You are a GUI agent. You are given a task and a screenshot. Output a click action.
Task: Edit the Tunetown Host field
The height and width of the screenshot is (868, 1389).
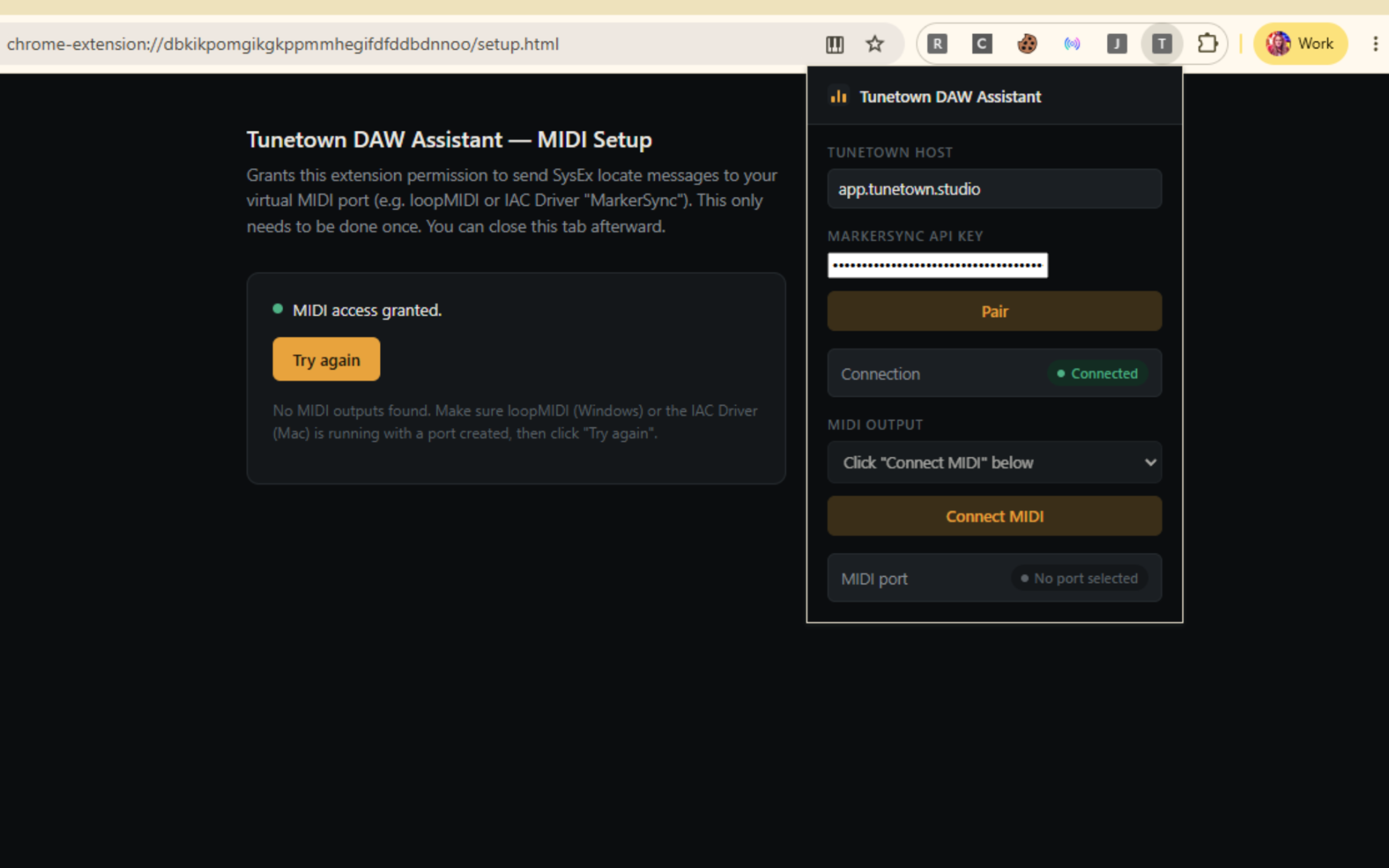point(994,189)
